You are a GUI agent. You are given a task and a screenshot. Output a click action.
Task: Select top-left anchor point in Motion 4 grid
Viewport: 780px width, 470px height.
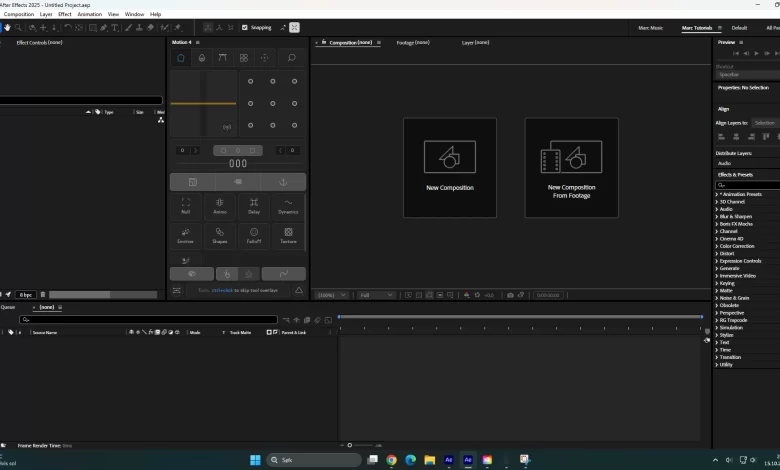point(251,81)
